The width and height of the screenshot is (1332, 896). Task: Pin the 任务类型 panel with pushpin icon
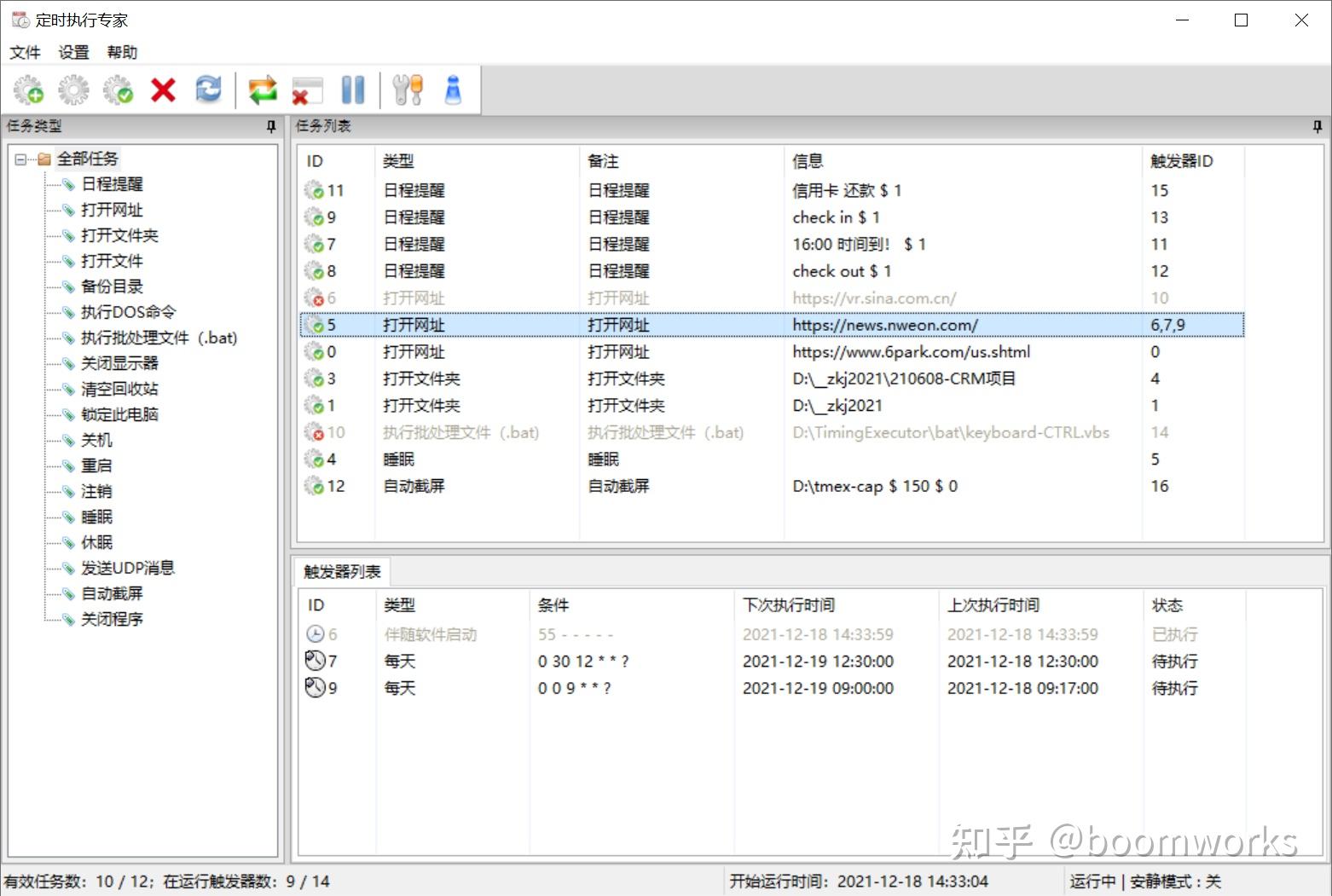pyautogui.click(x=271, y=126)
